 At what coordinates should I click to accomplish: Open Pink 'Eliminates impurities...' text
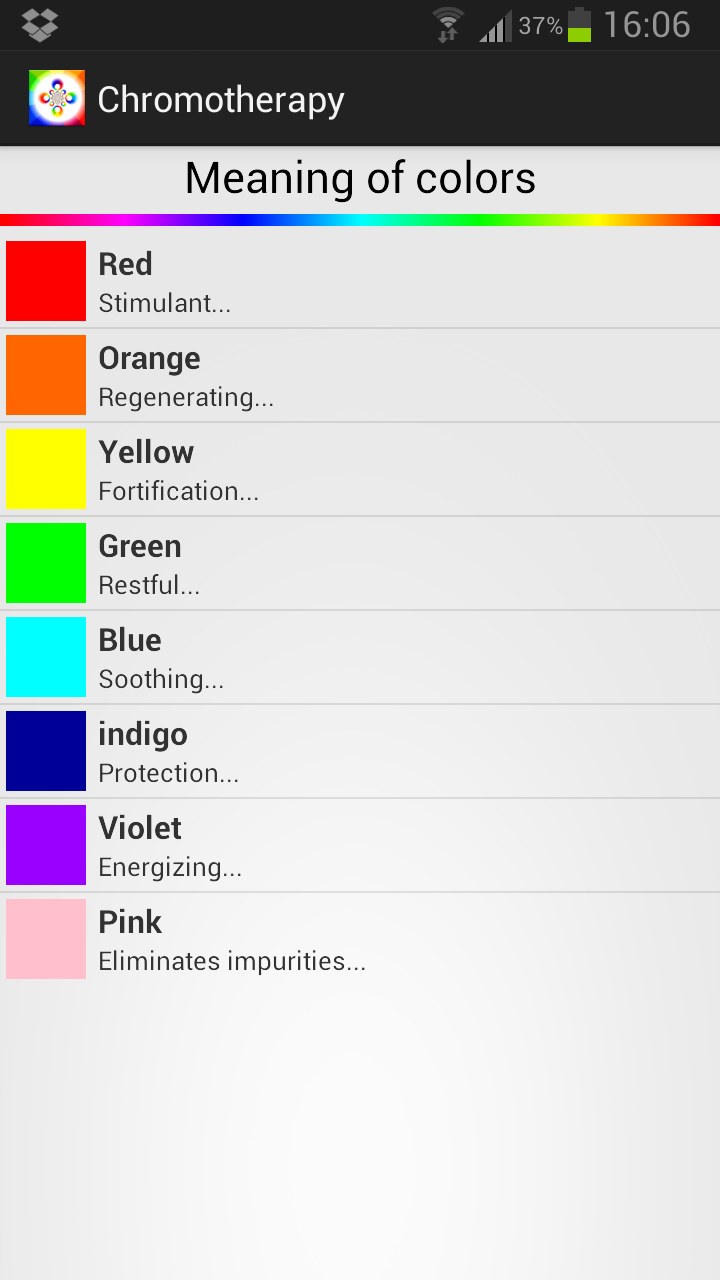pyautogui.click(x=232, y=961)
